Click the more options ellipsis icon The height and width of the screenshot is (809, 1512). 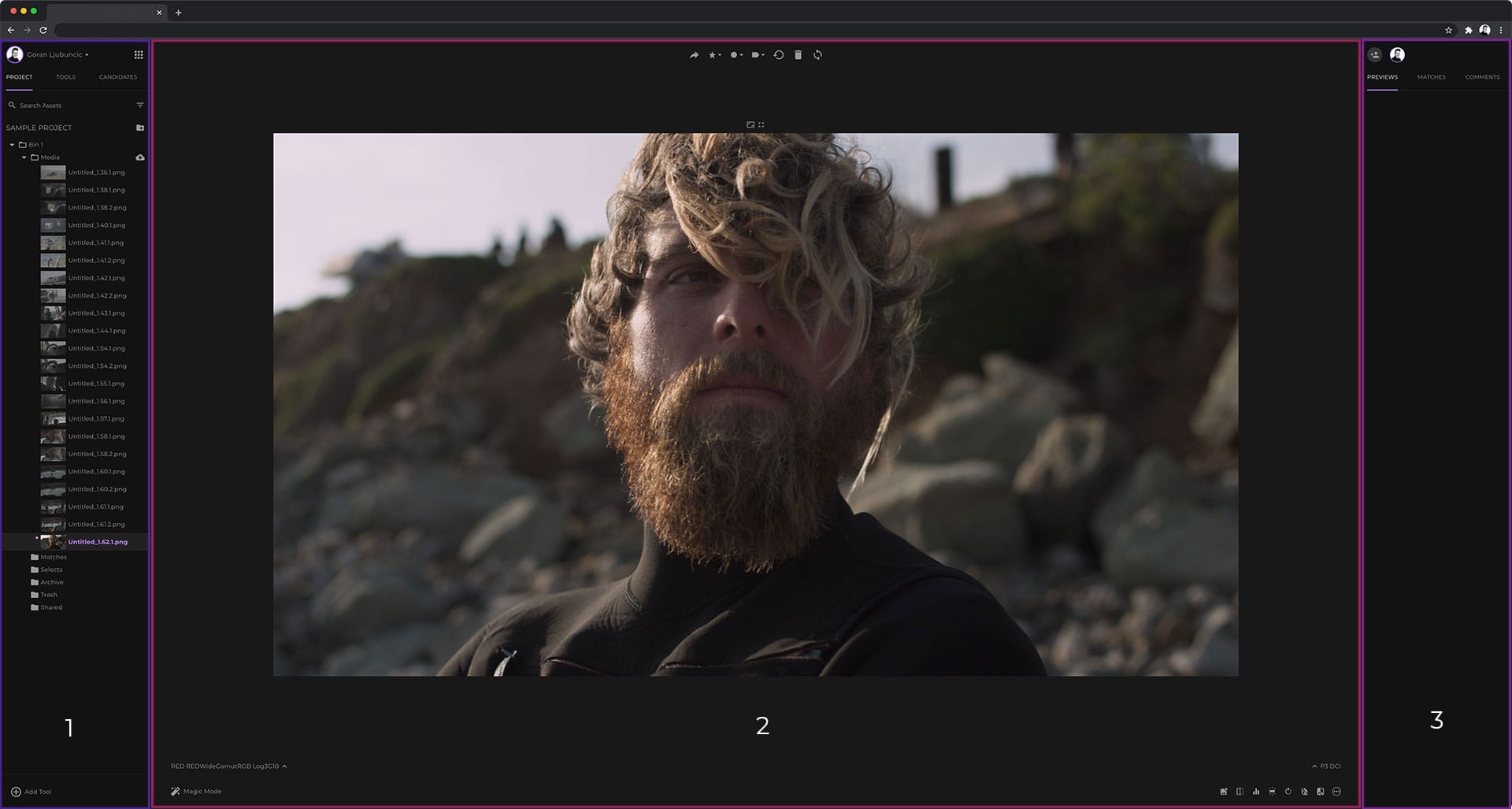[1336, 792]
